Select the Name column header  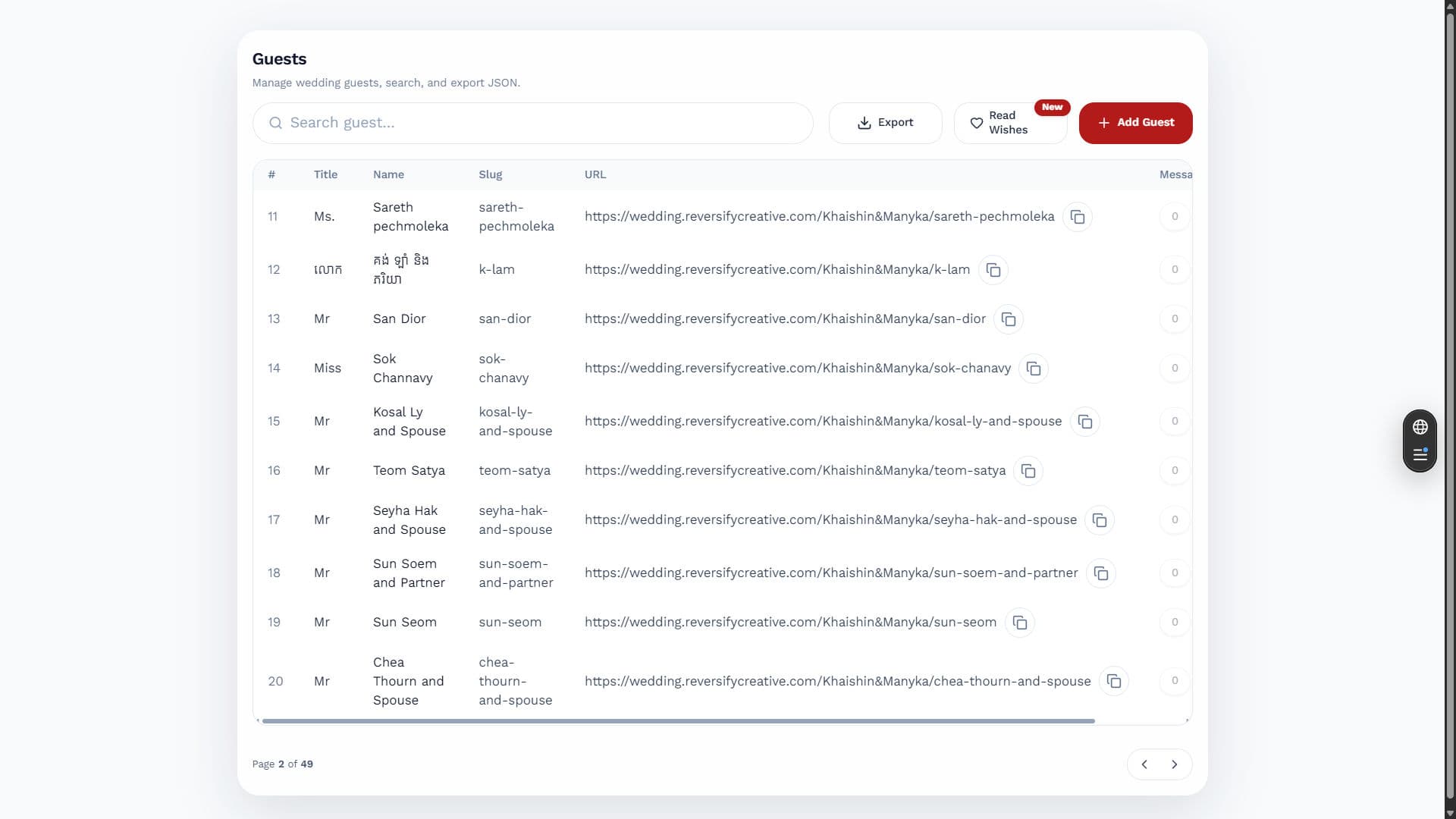388,174
